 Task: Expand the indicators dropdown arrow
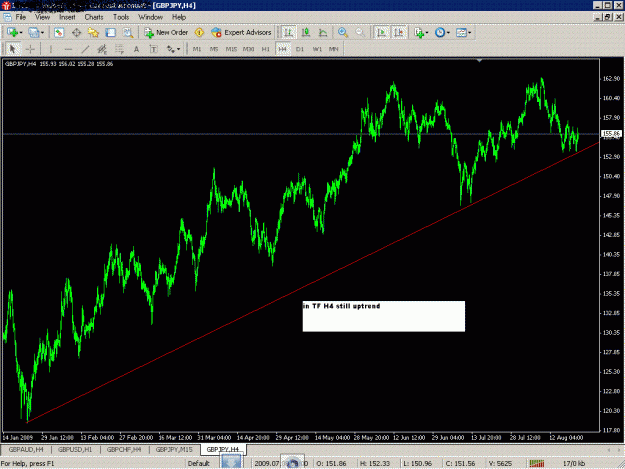coord(427,33)
